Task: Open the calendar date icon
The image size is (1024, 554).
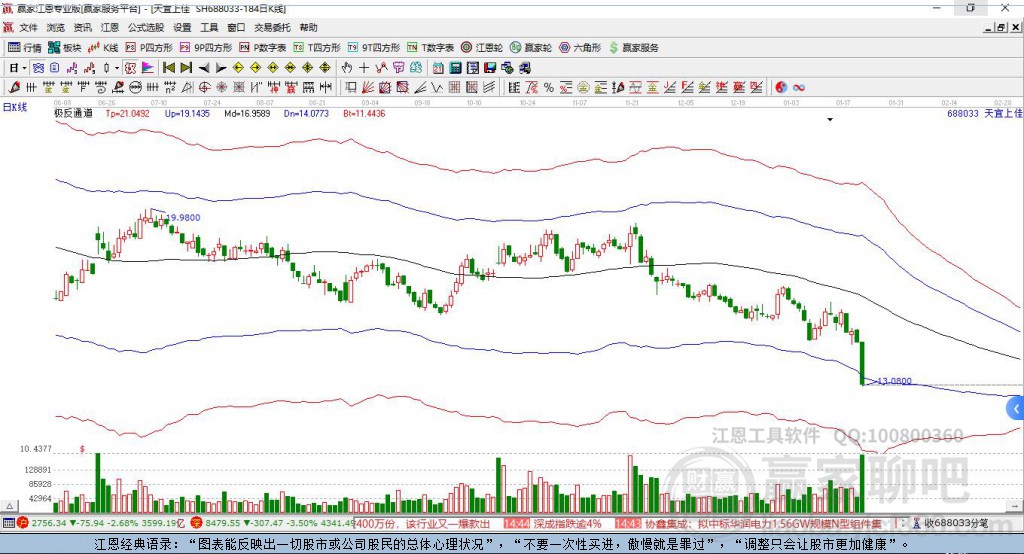Action: click(438, 68)
